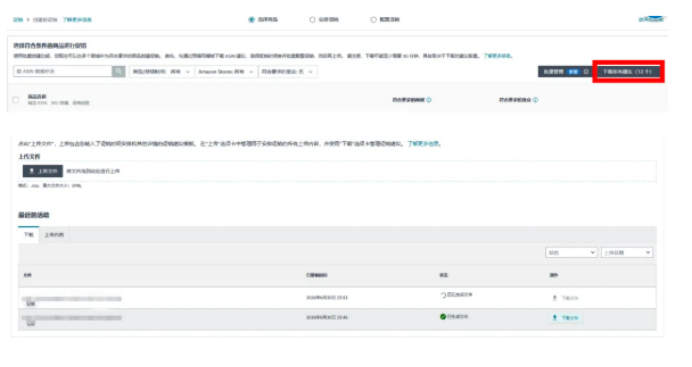The image size is (692, 367).
Task: Click the generating-file spinner status icon
Action: click(x=443, y=295)
